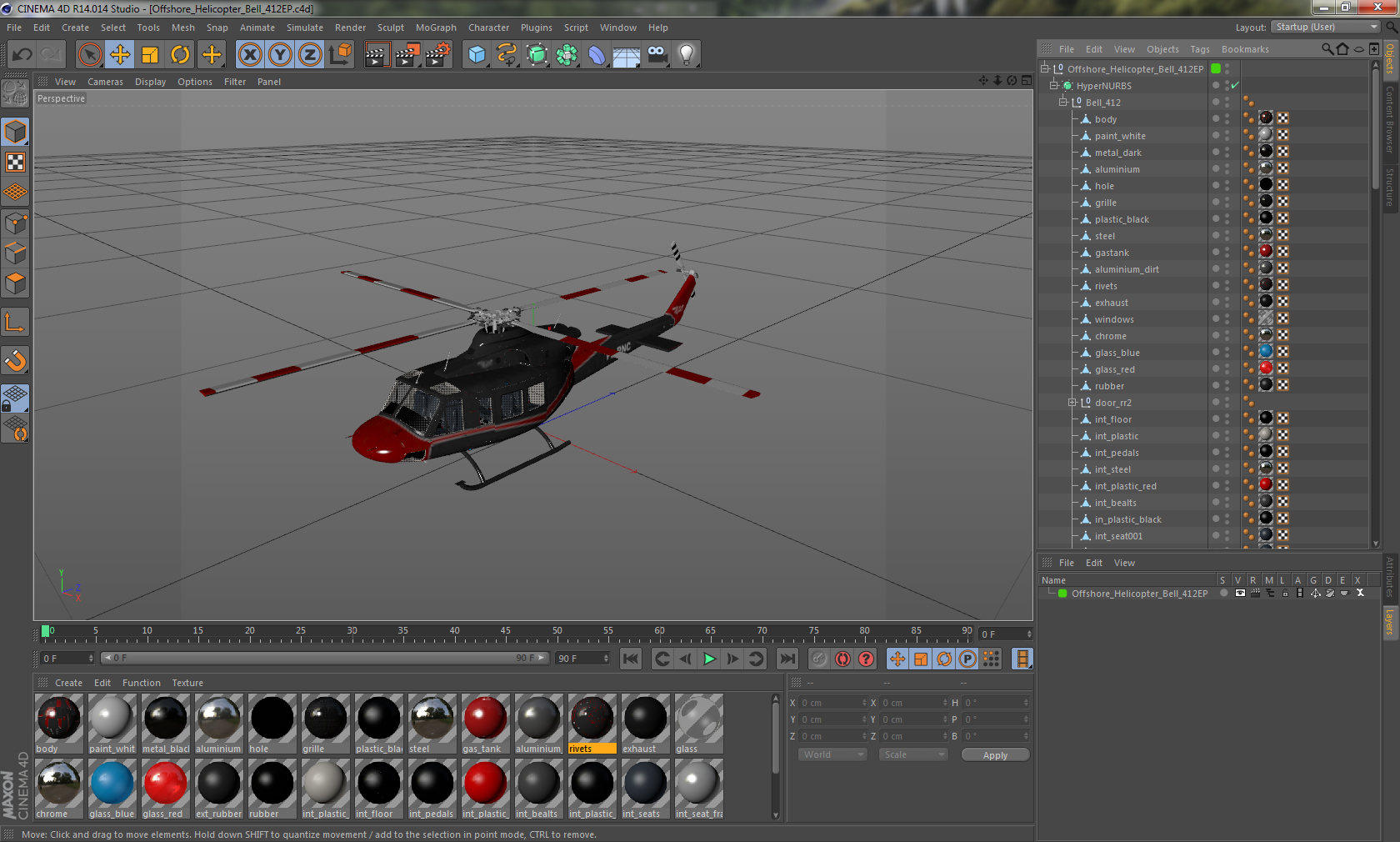Image resolution: width=1400 pixels, height=842 pixels.
Task: Toggle Y axis lock
Action: pos(280,55)
